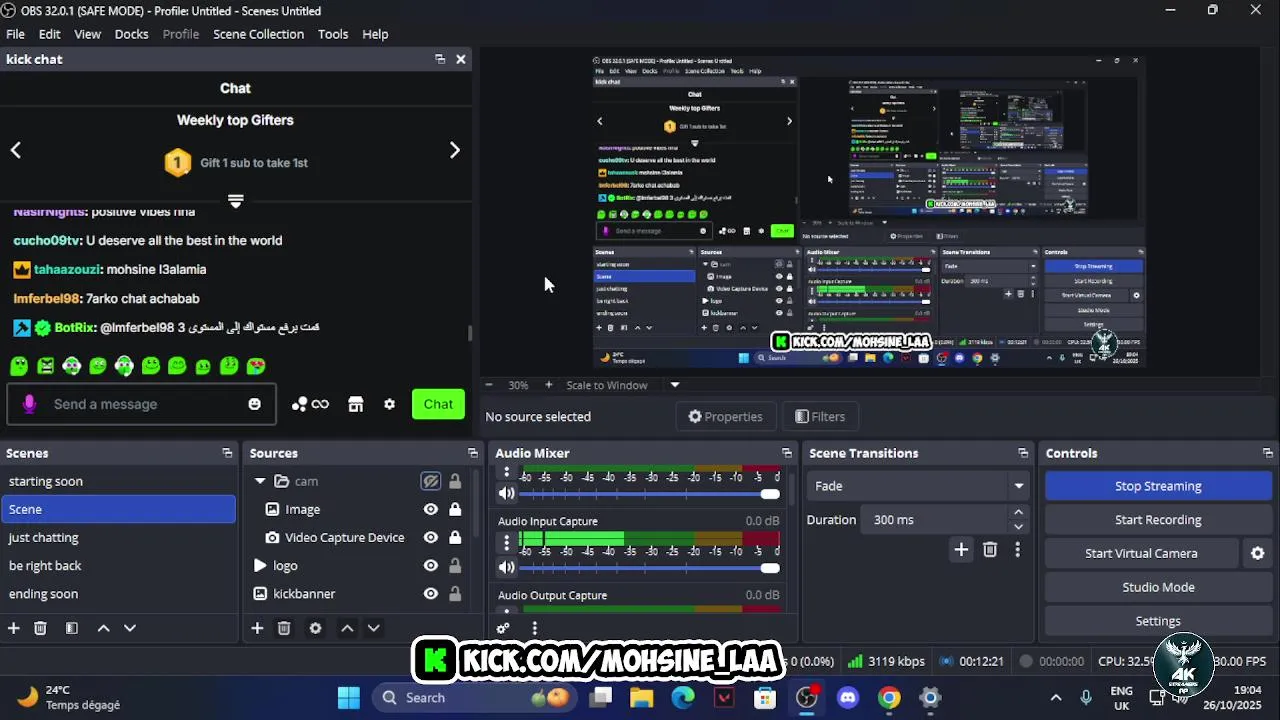The height and width of the screenshot is (720, 1280).
Task: Move source down
Action: [x=373, y=628]
